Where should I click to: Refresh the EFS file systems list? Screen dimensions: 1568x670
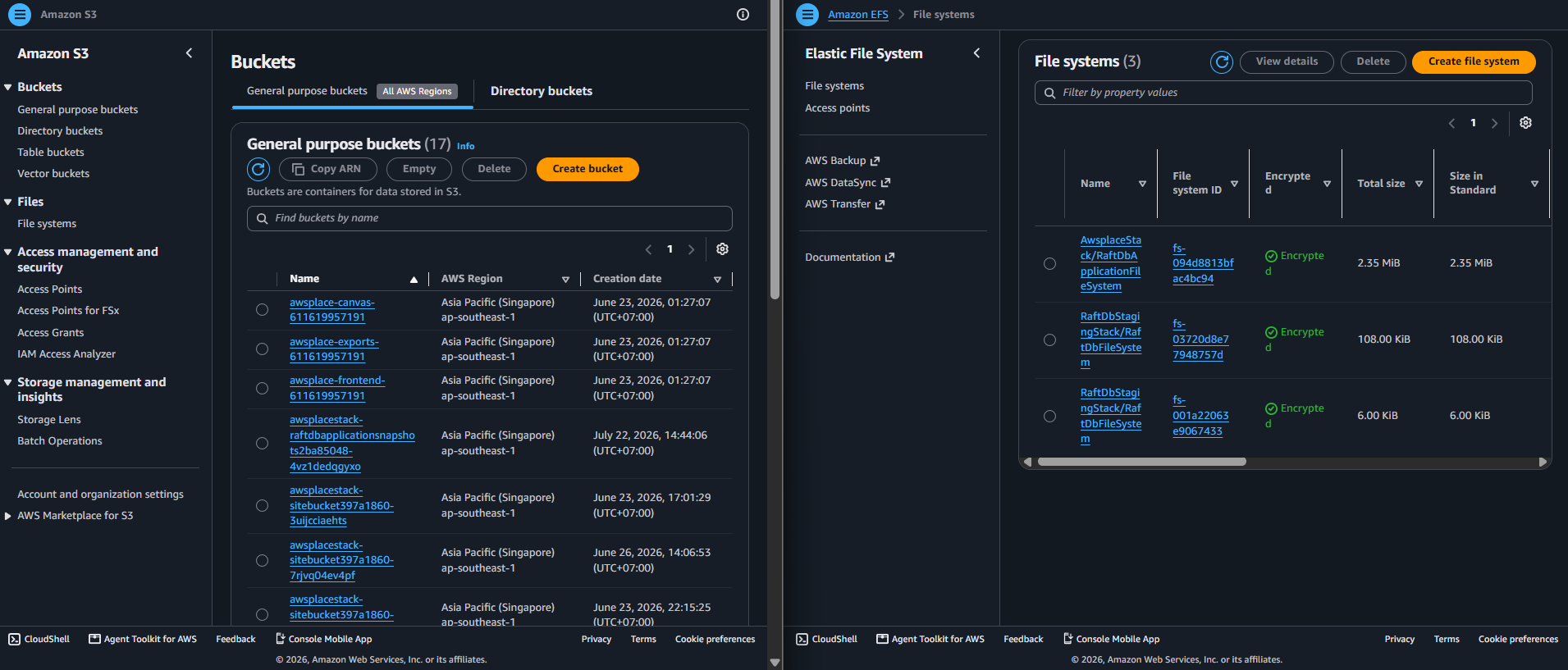pos(1222,62)
